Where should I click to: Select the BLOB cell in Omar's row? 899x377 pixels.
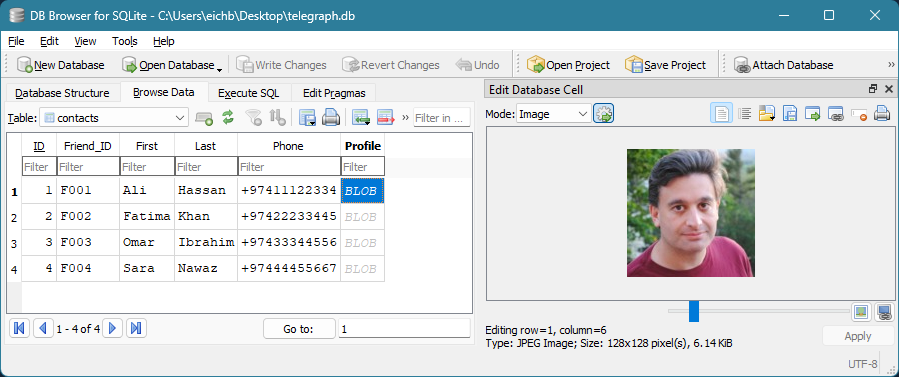pyautogui.click(x=362, y=242)
